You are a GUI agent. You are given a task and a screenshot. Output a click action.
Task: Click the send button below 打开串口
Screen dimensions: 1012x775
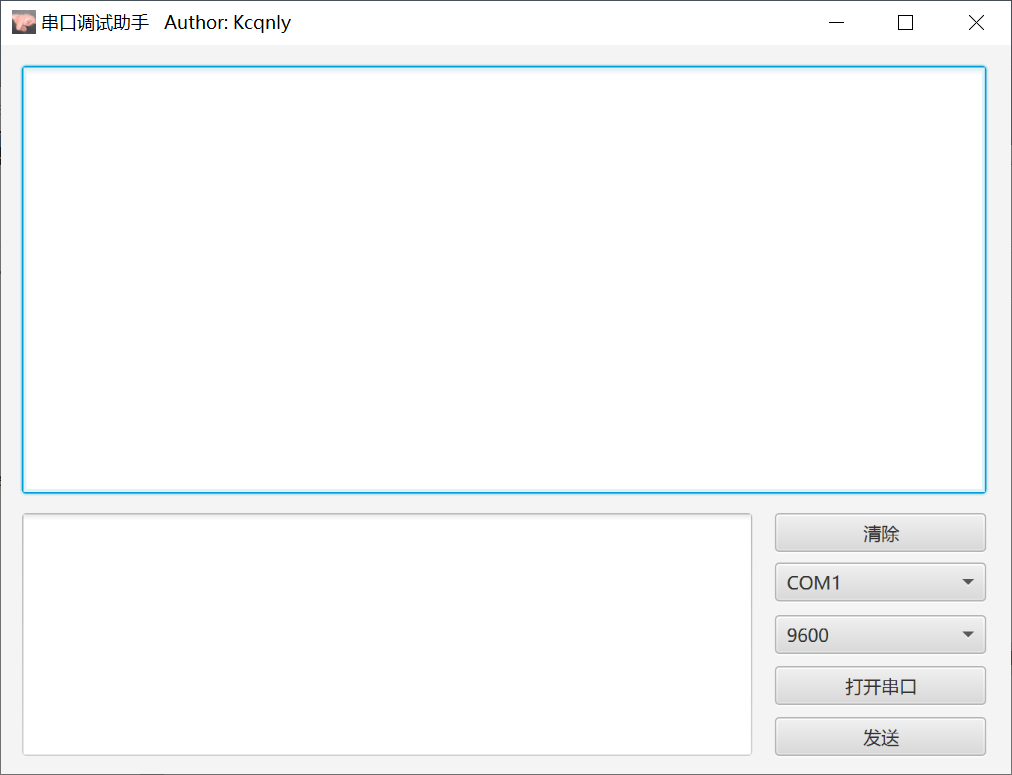coord(880,736)
